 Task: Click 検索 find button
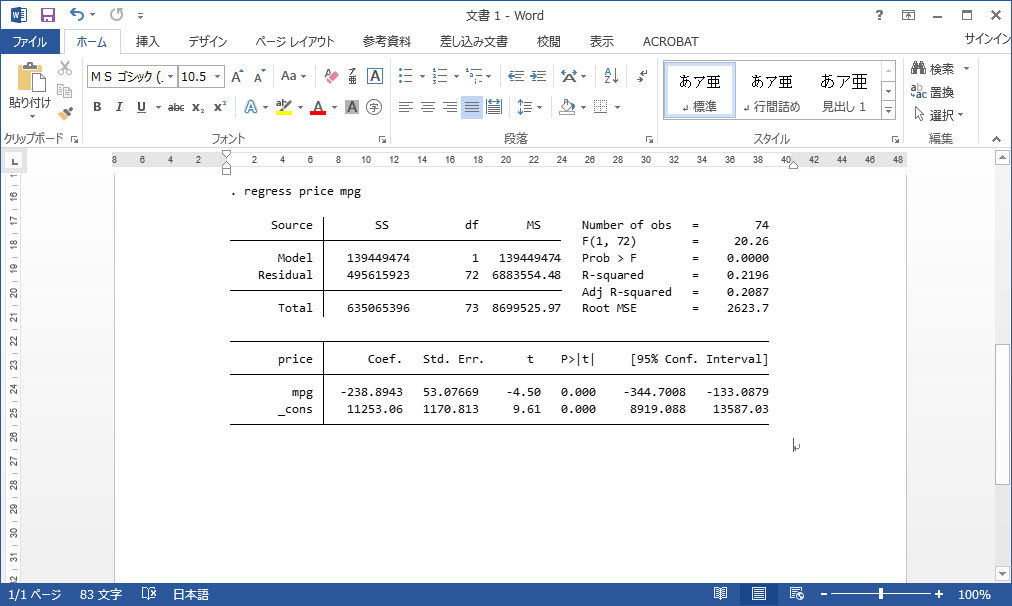point(933,68)
